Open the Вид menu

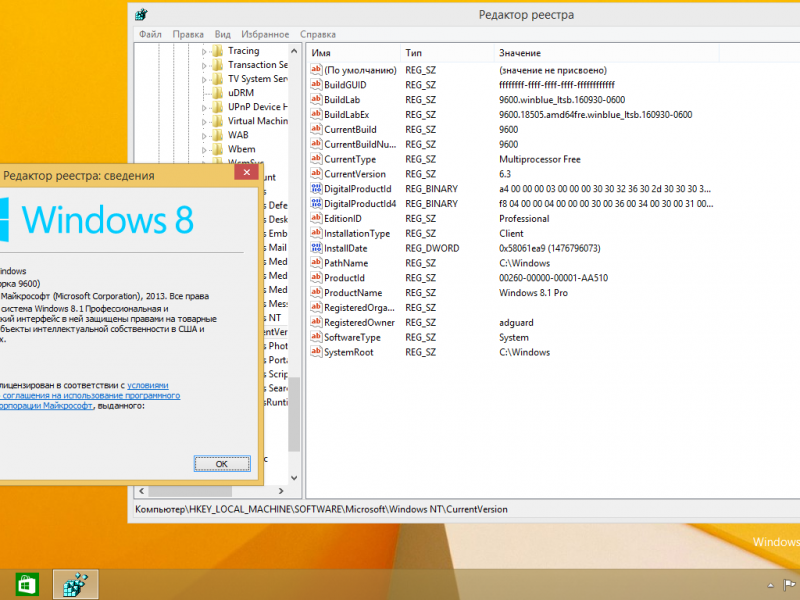222,34
